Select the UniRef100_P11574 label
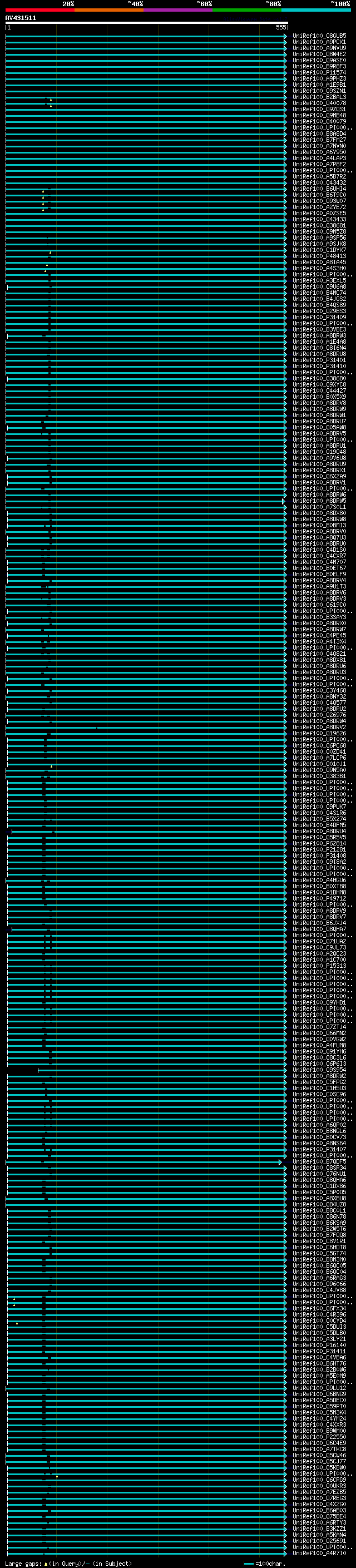 pos(319,72)
